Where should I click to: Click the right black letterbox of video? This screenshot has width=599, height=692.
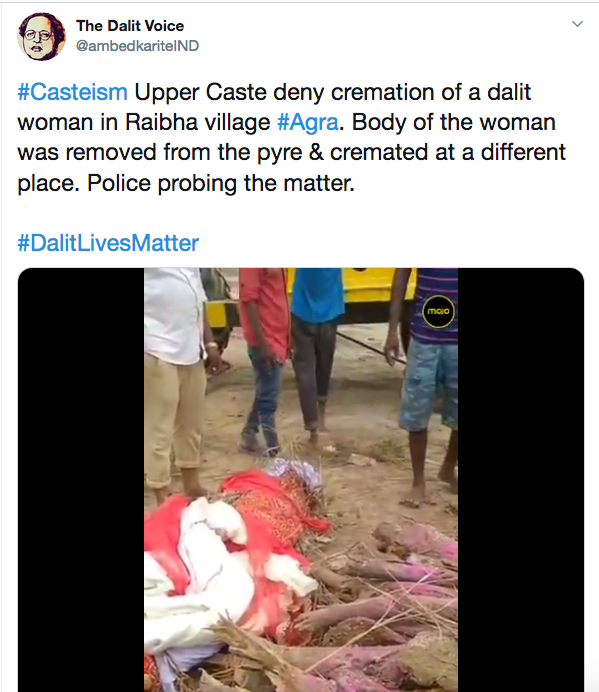point(521,480)
